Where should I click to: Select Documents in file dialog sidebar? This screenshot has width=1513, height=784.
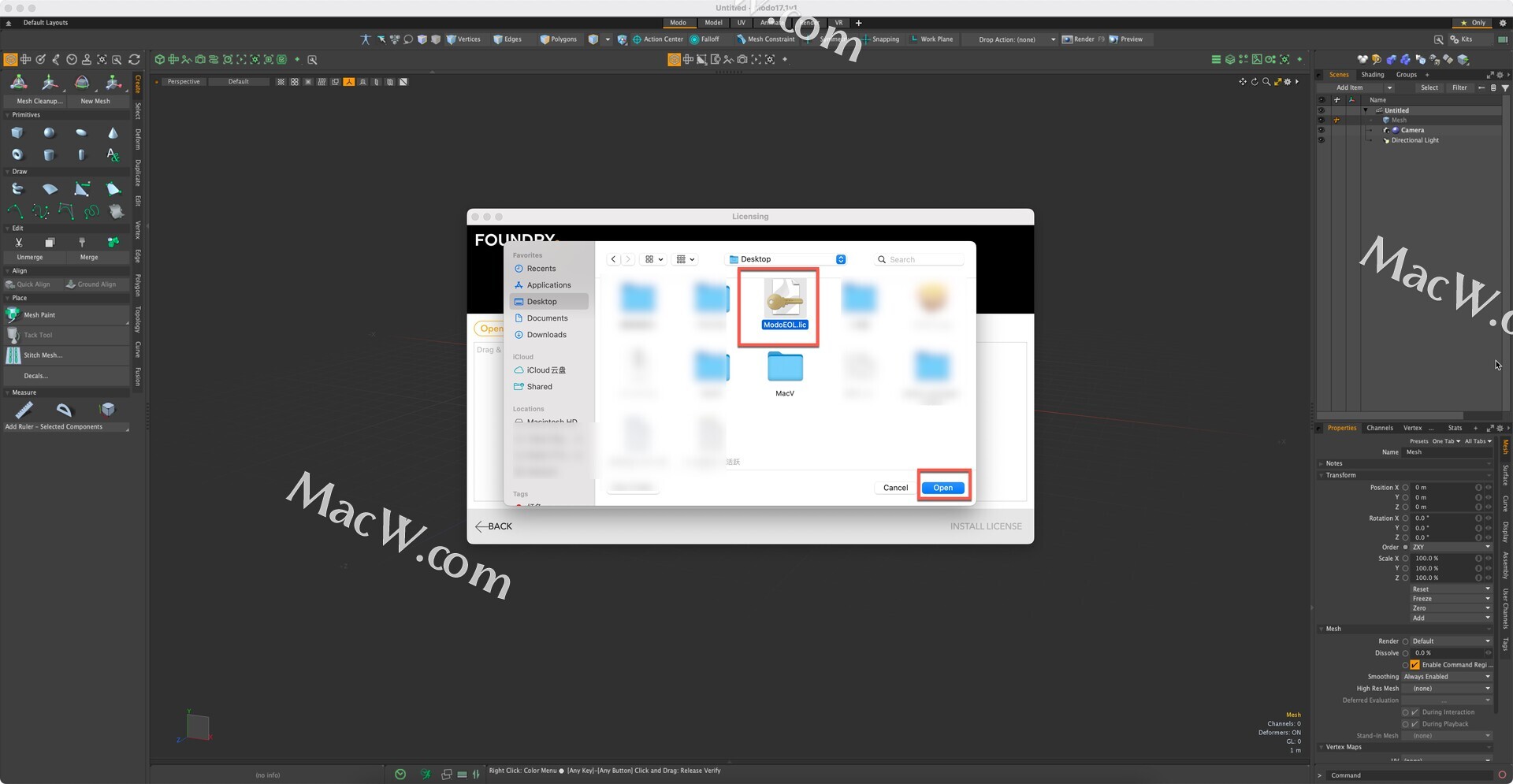(x=548, y=318)
